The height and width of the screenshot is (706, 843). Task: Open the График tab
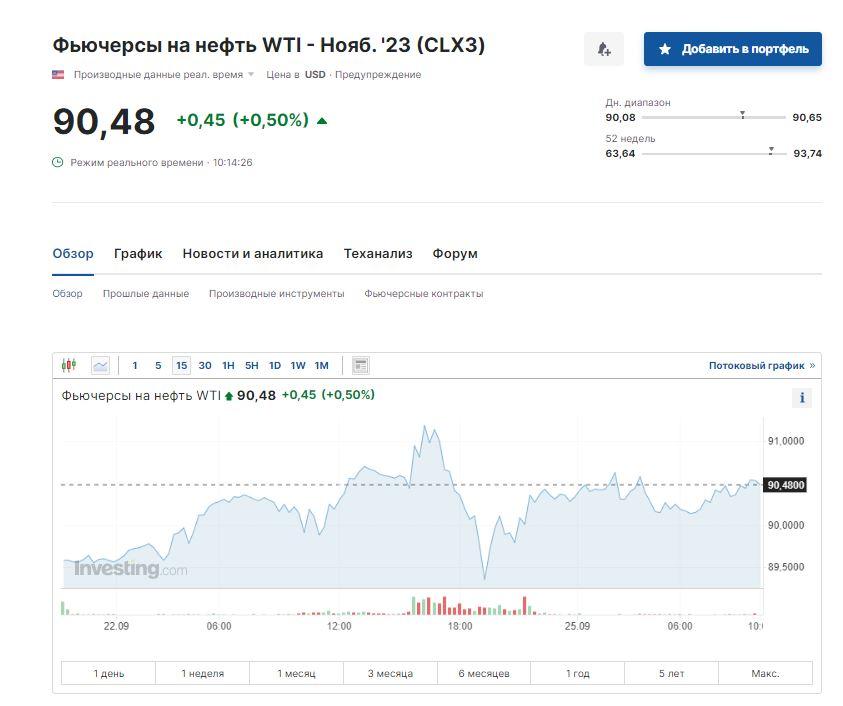click(138, 253)
